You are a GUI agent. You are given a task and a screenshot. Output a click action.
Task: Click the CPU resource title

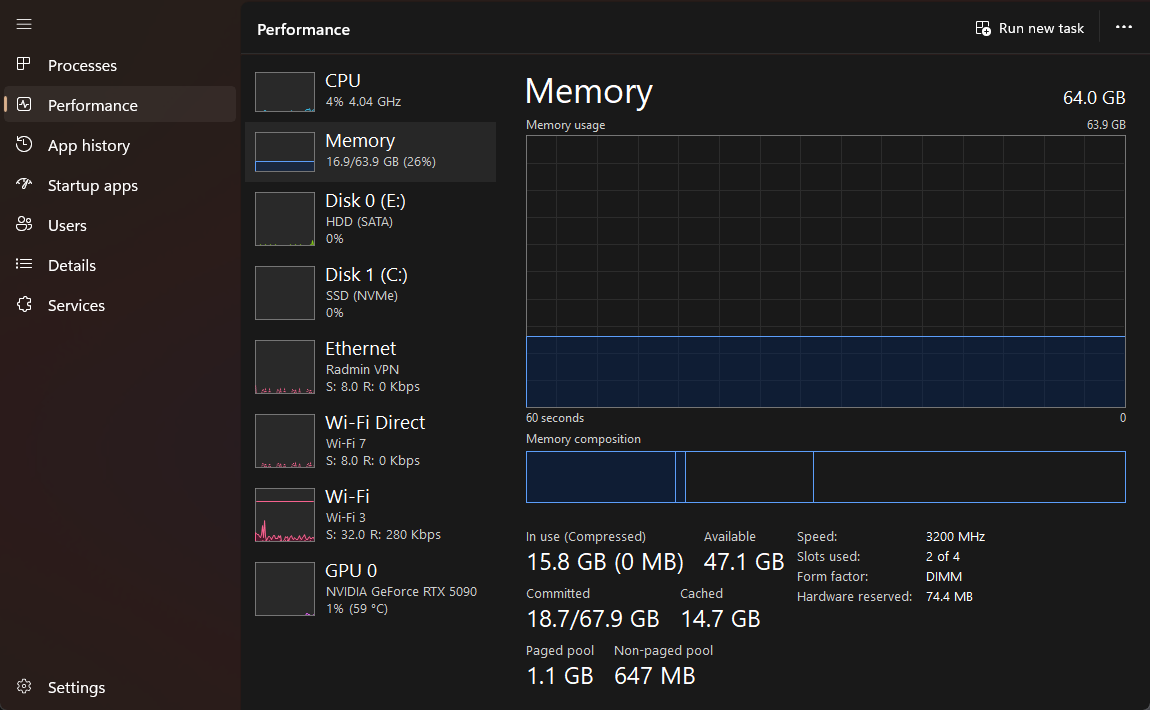(343, 80)
